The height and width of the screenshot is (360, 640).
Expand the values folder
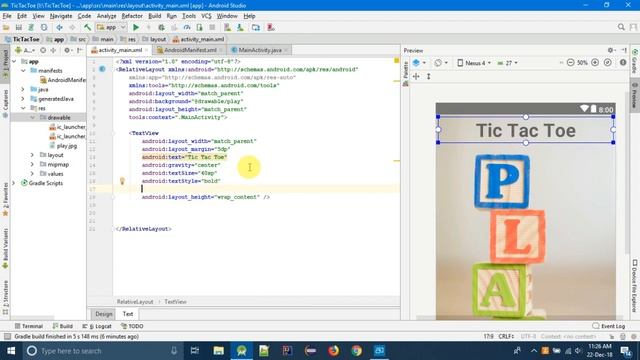pyautogui.click(x=33, y=174)
